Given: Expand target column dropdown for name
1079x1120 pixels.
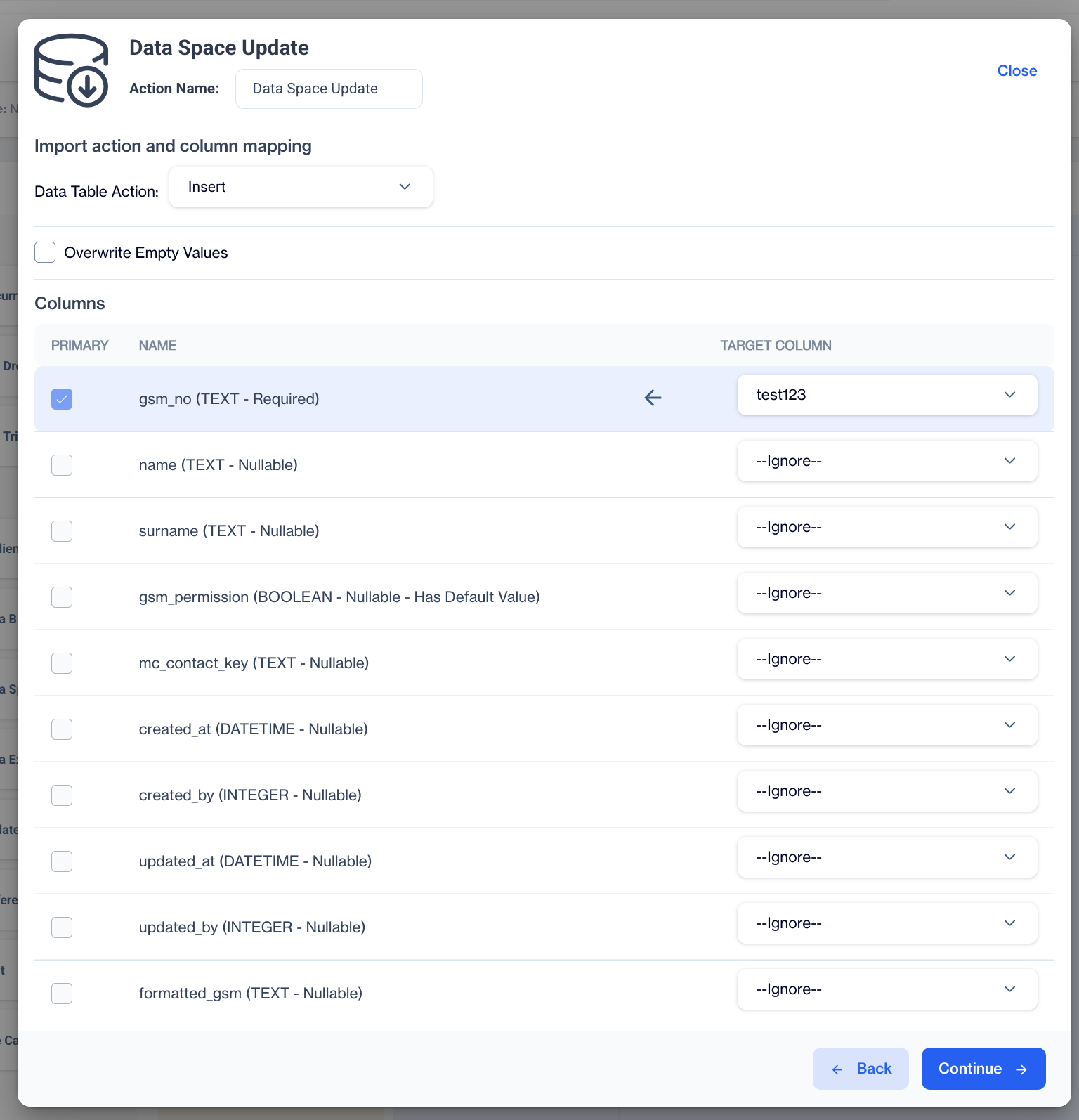Looking at the screenshot, I should (887, 461).
